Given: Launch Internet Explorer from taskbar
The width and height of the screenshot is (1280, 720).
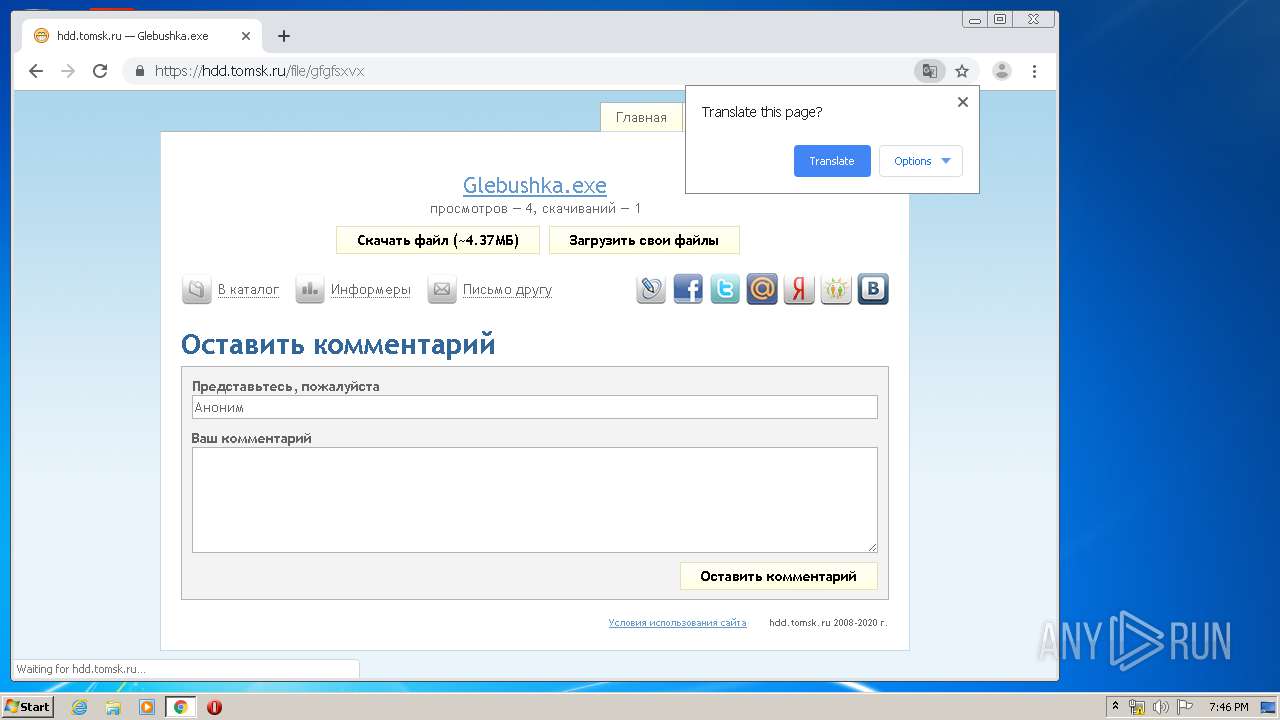Looking at the screenshot, I should 79,707.
